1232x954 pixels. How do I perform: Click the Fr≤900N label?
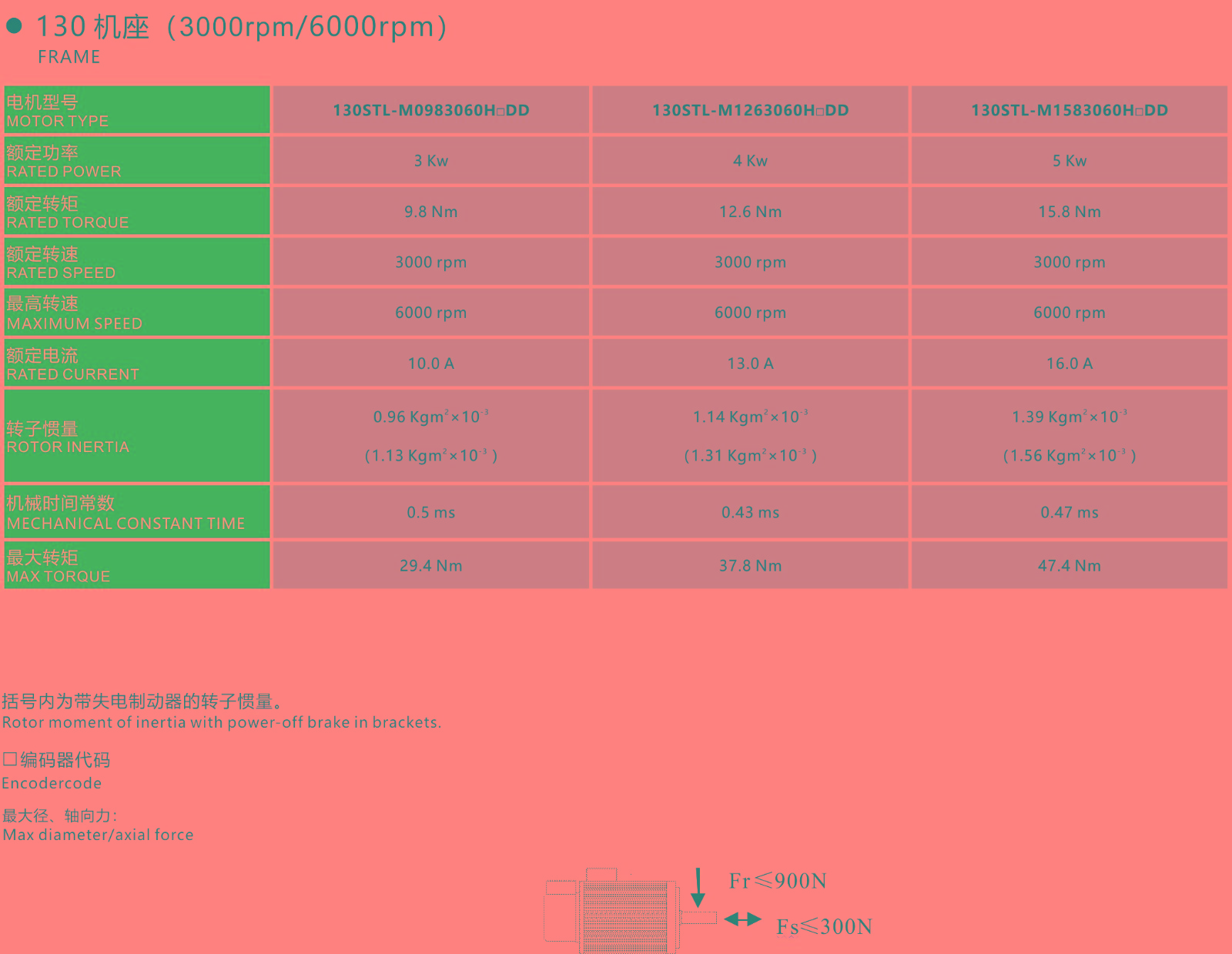pyautogui.click(x=778, y=881)
